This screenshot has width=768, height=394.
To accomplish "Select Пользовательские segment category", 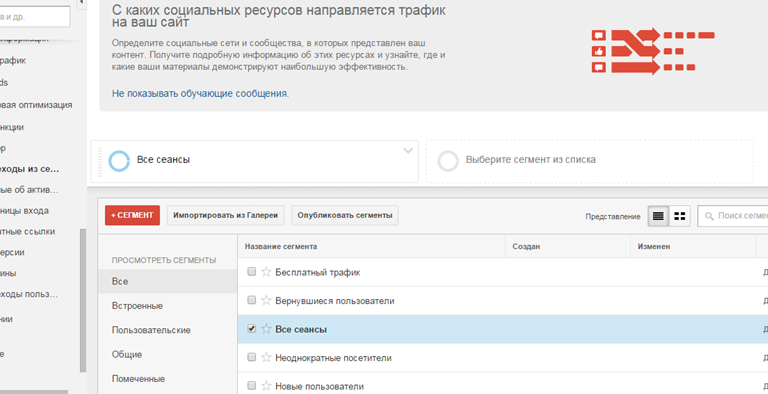I will (168, 330).
